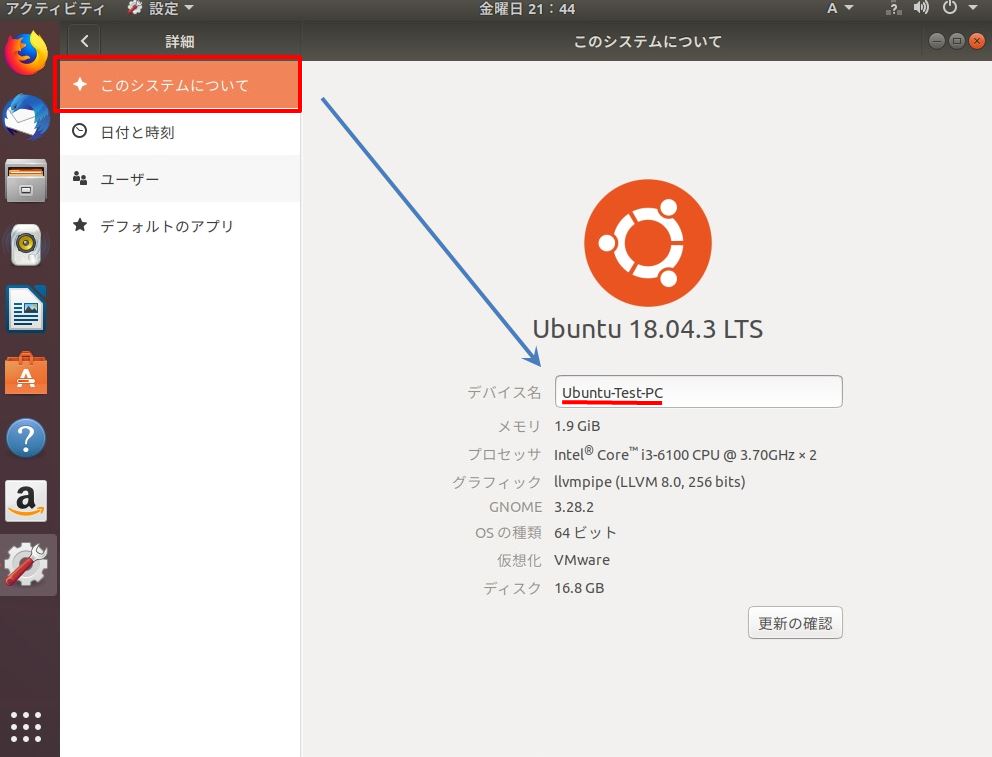Click the デバイス名 input field

coord(698,391)
